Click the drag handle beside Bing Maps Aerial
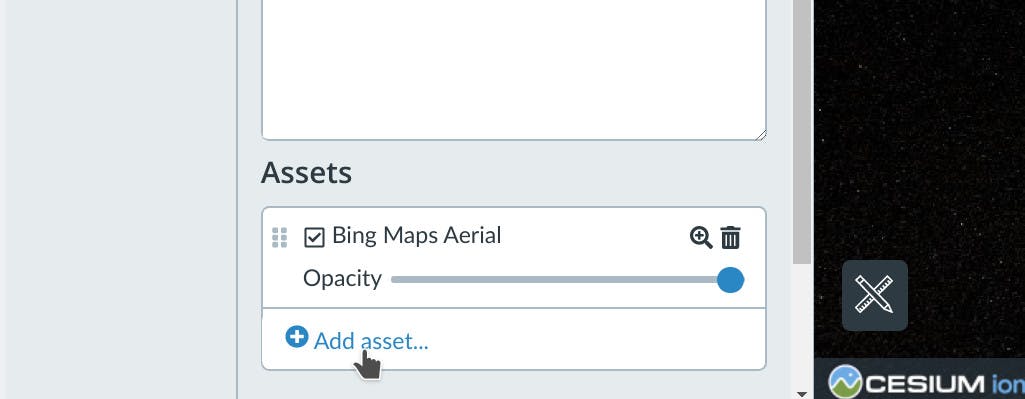 pos(280,237)
